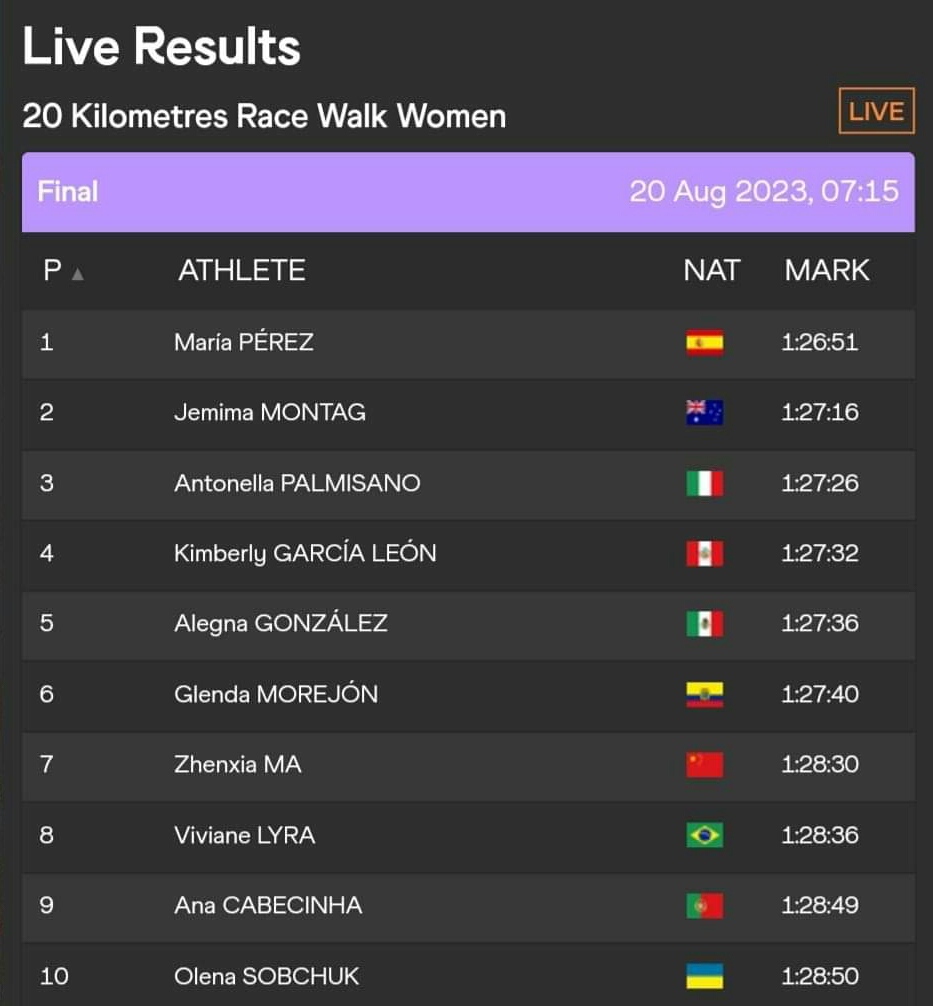Image resolution: width=933 pixels, height=1006 pixels.
Task: Click the Brazil flag icon
Action: [x=704, y=835]
